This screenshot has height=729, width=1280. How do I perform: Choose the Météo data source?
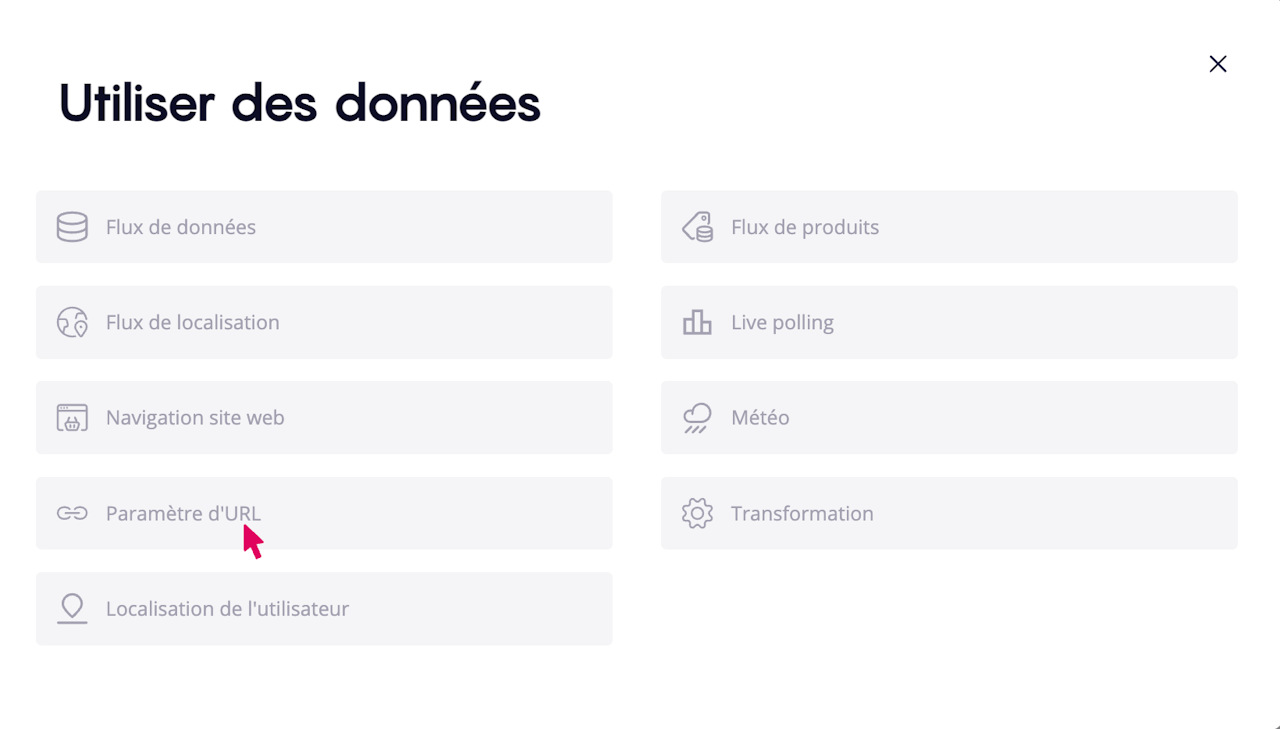pyautogui.click(x=949, y=418)
